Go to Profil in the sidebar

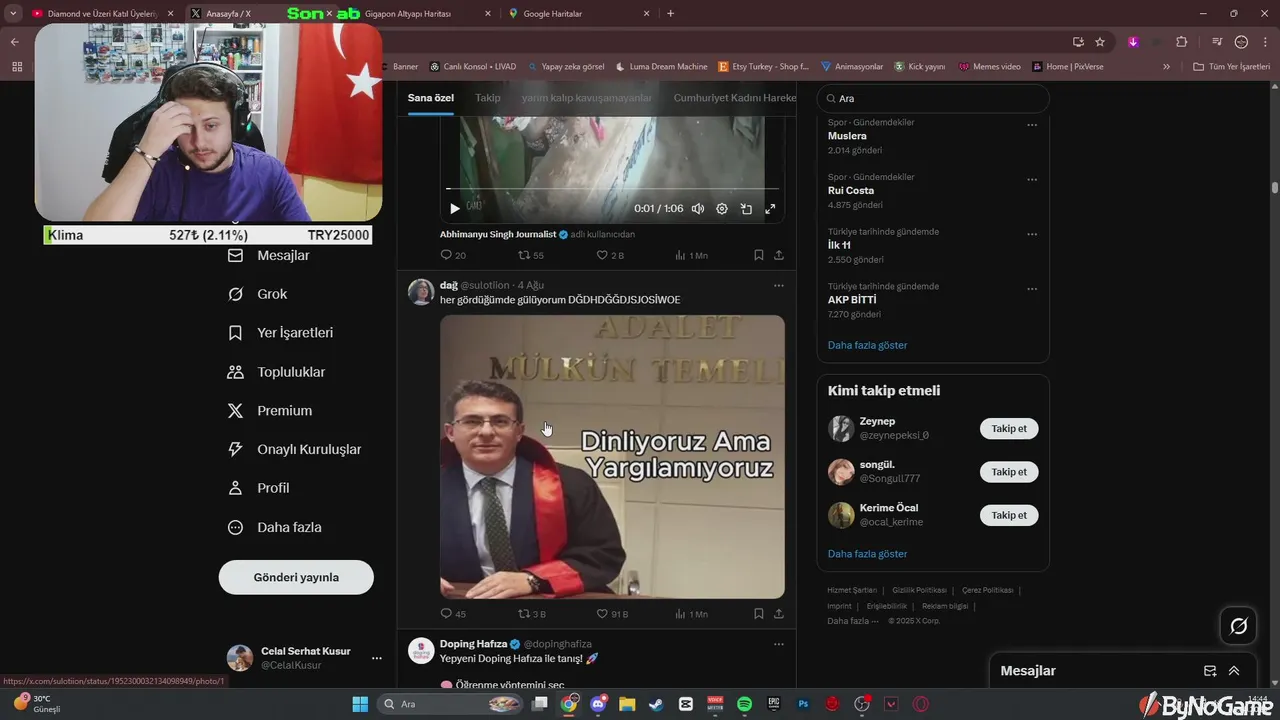(259, 488)
